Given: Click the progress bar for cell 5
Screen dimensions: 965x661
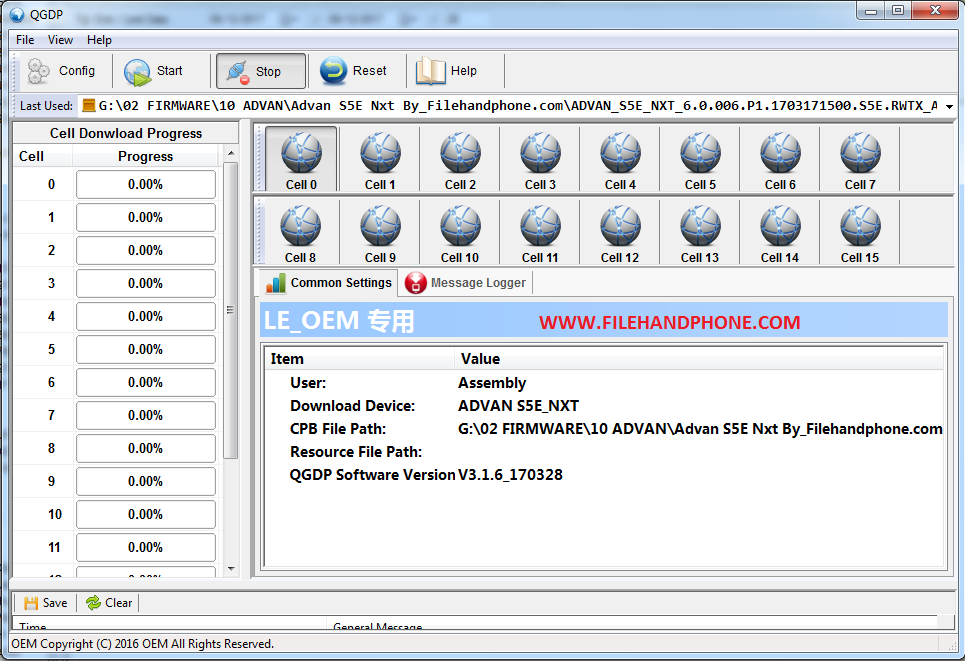Looking at the screenshot, I should pyautogui.click(x=146, y=350).
